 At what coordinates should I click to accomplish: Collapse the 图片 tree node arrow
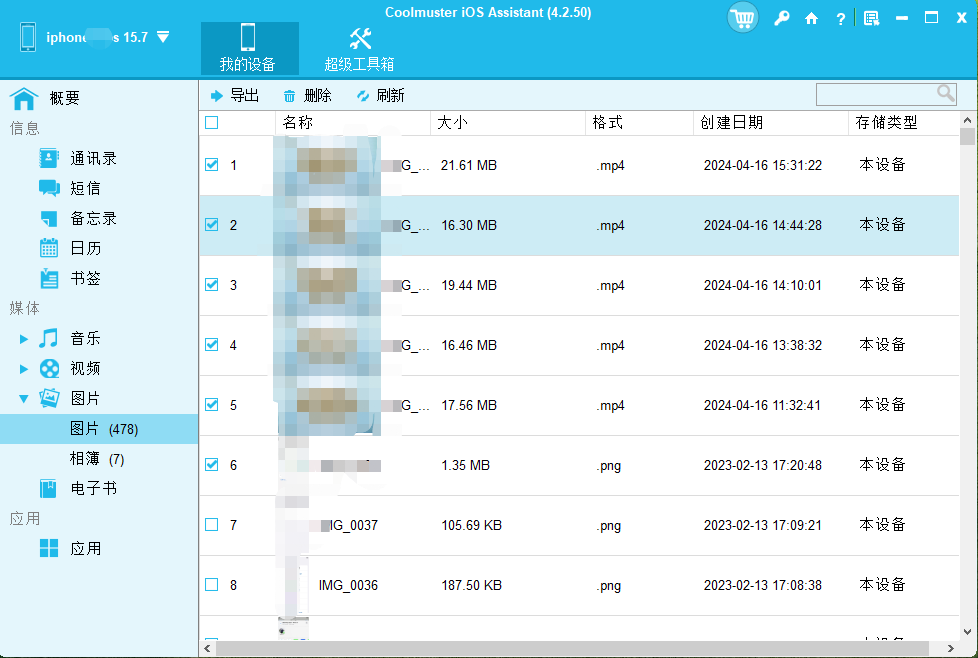(24, 399)
